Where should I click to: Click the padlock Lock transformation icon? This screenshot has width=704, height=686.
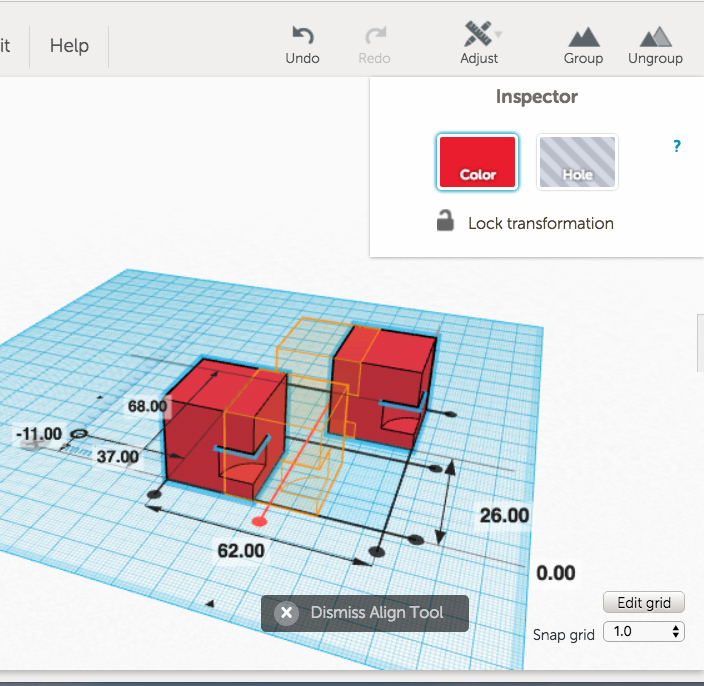point(446,222)
